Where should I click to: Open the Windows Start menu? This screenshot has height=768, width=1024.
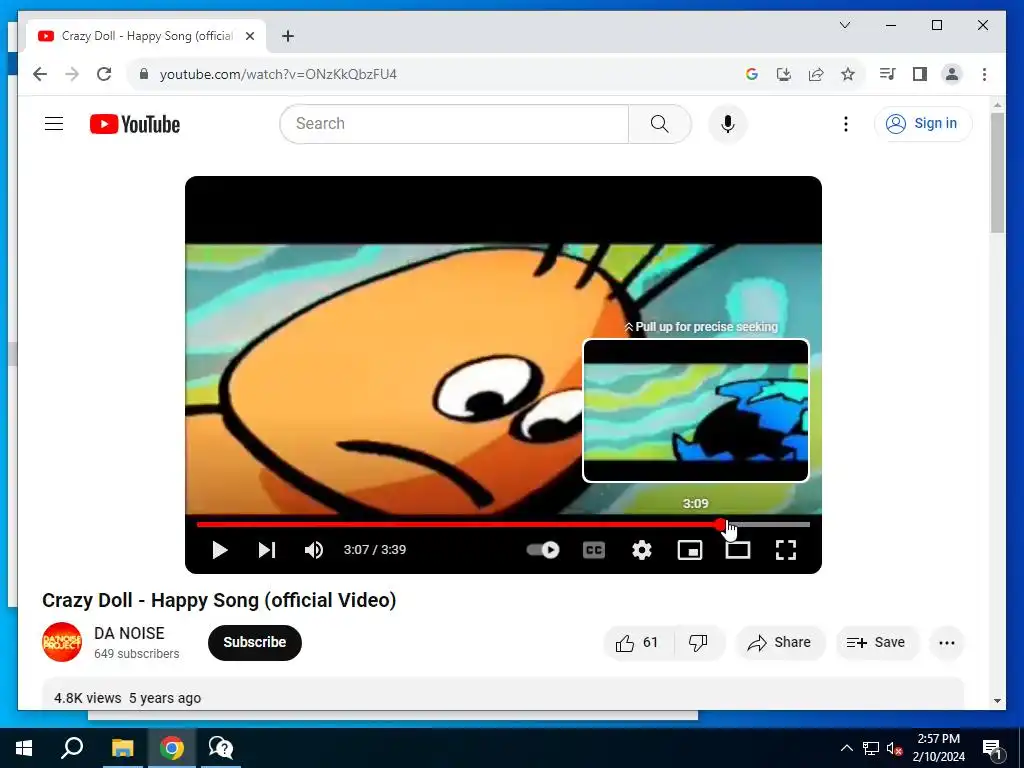[24, 748]
